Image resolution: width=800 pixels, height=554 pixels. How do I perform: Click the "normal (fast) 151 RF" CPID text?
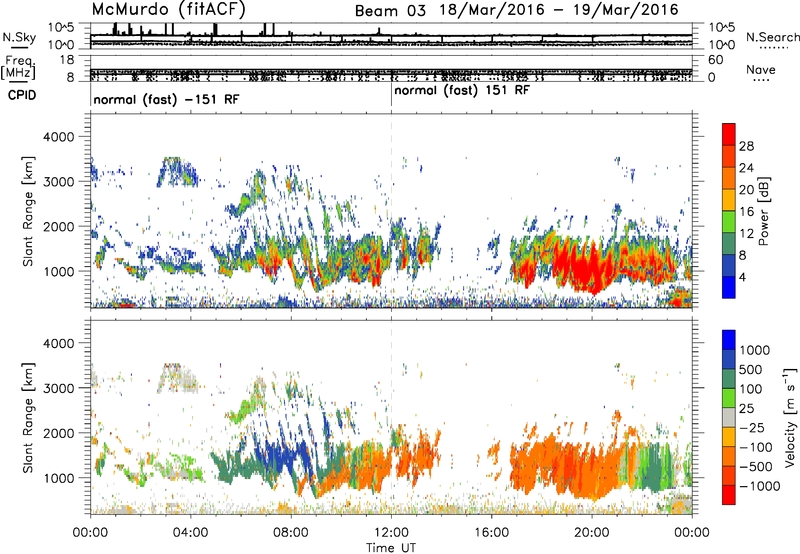[x=462, y=91]
